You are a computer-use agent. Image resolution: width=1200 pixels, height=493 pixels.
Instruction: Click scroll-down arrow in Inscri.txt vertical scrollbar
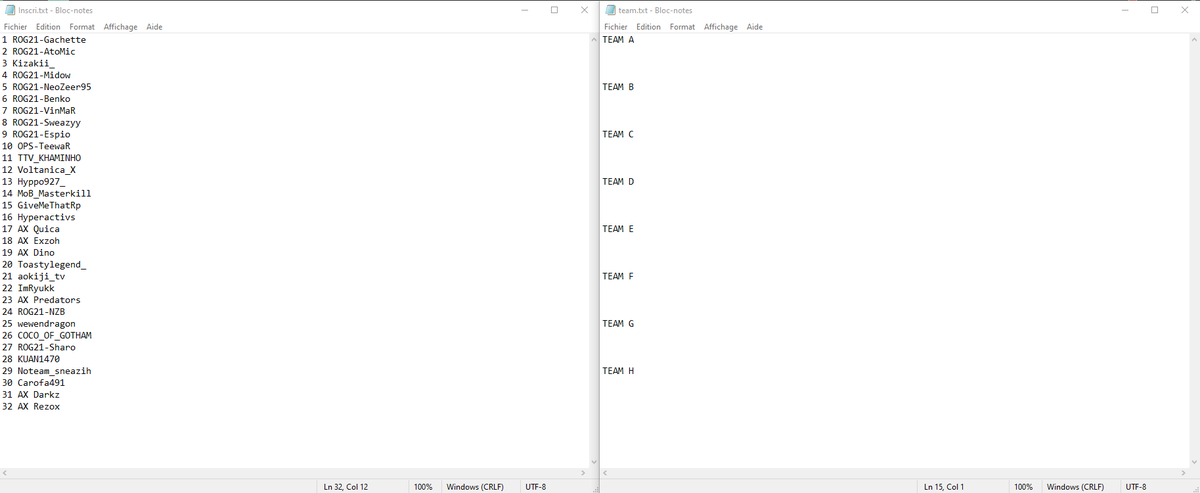(594, 461)
